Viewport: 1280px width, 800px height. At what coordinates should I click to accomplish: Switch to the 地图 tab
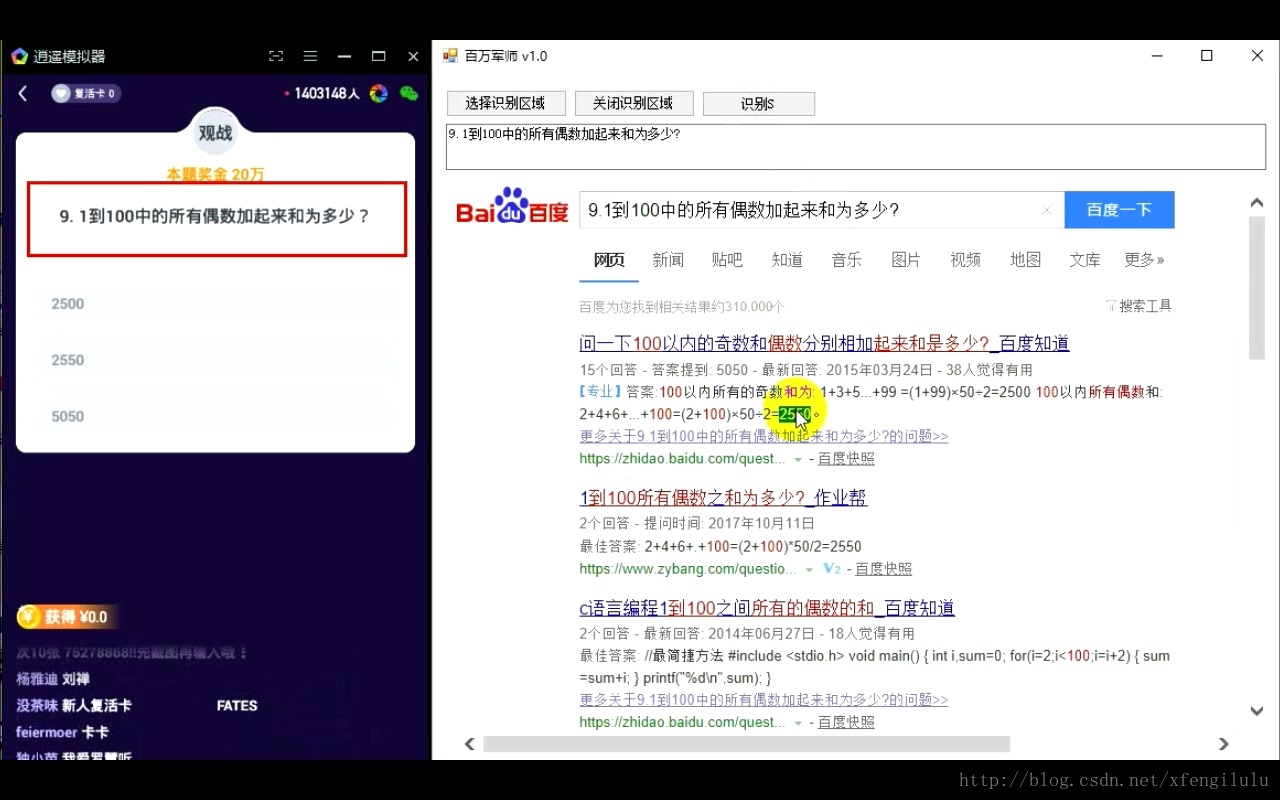click(x=1025, y=260)
